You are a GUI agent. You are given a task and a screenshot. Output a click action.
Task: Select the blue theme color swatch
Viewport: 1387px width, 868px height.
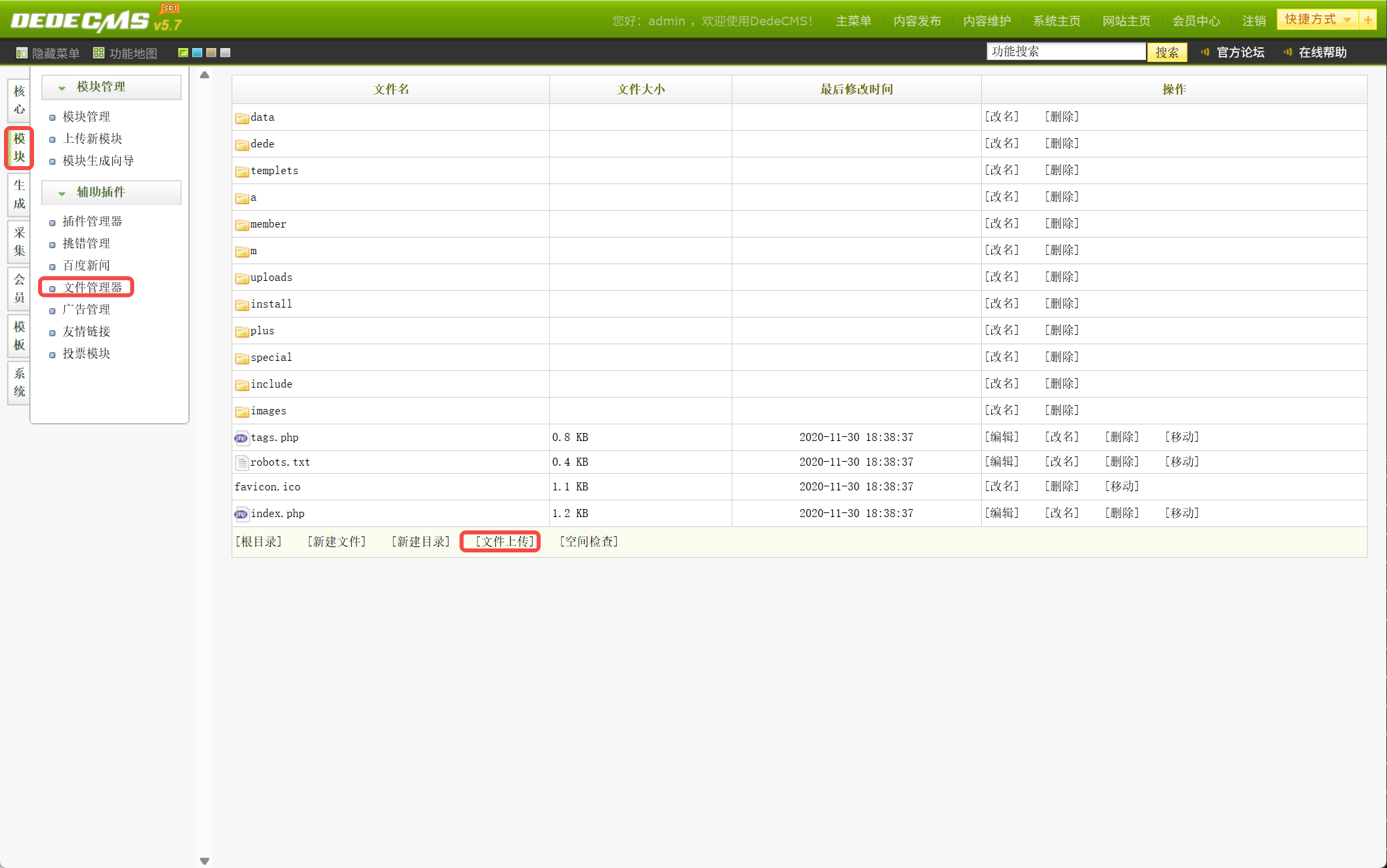(198, 53)
